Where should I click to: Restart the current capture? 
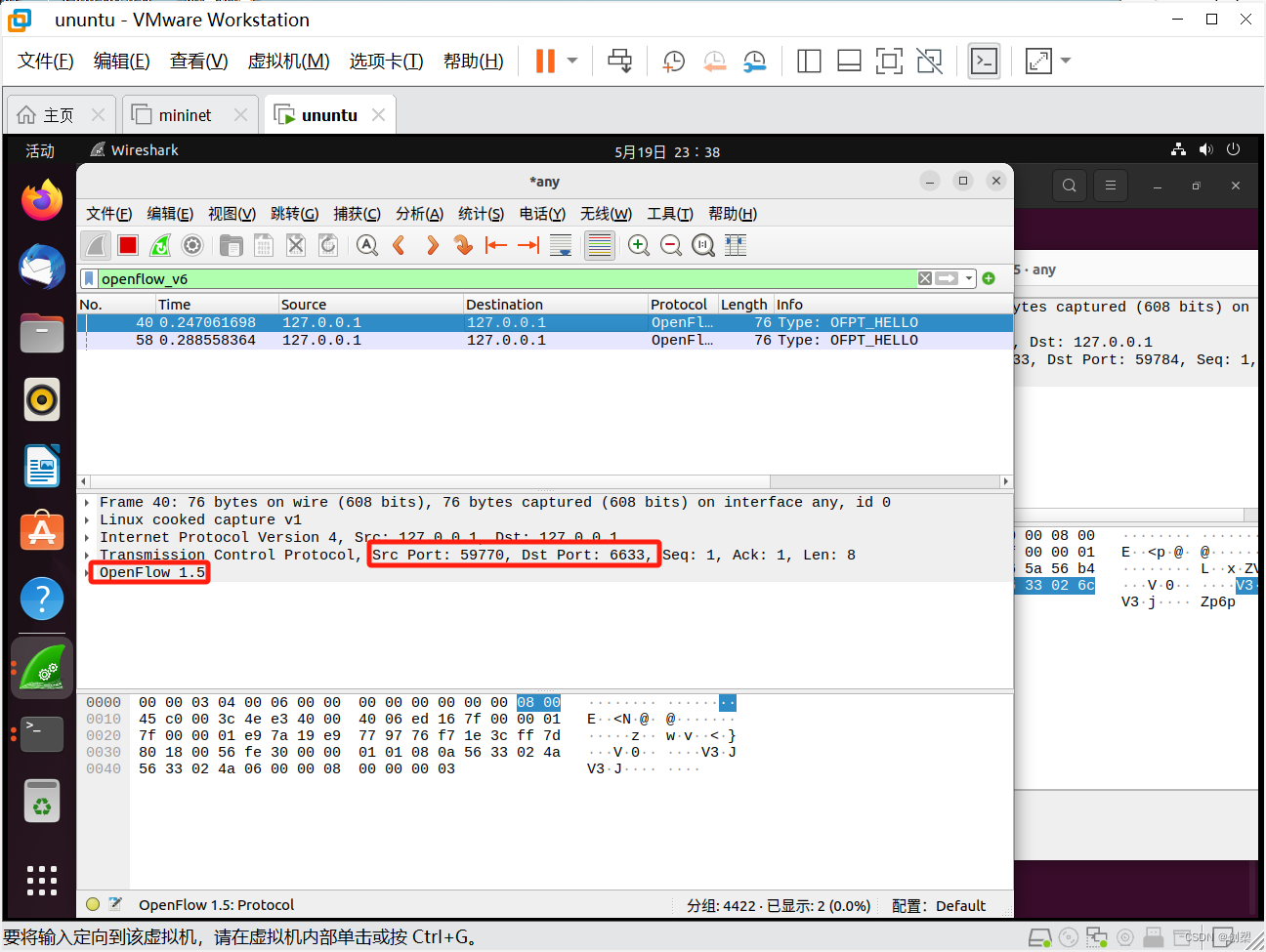(159, 245)
